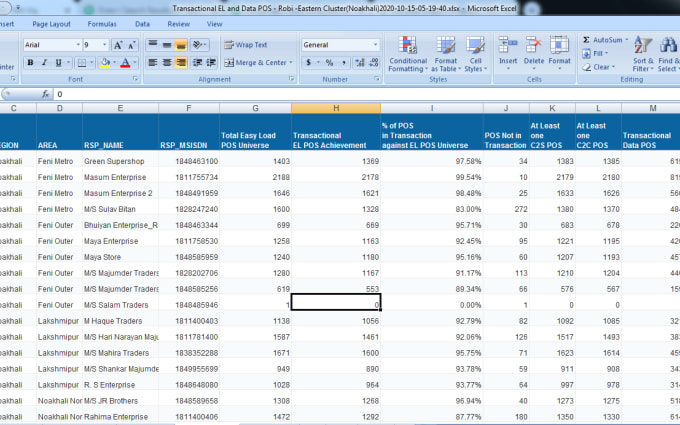Select column F header
The width and height of the screenshot is (680, 425).
click(x=189, y=108)
